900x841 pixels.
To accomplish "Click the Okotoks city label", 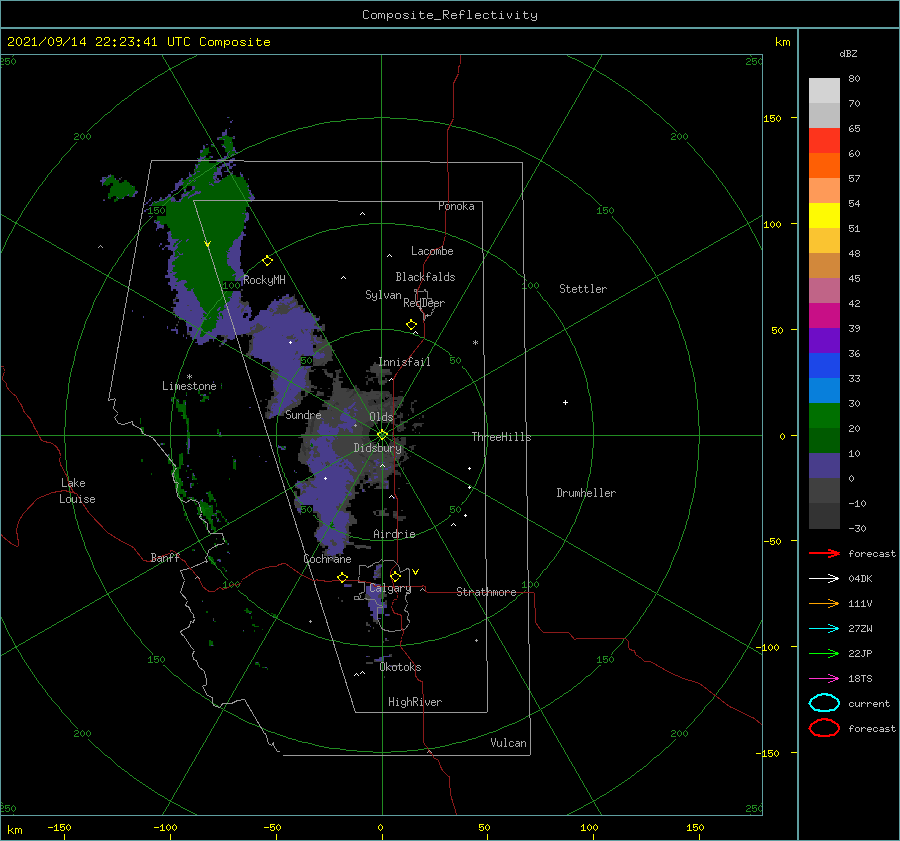I will pos(401,667).
